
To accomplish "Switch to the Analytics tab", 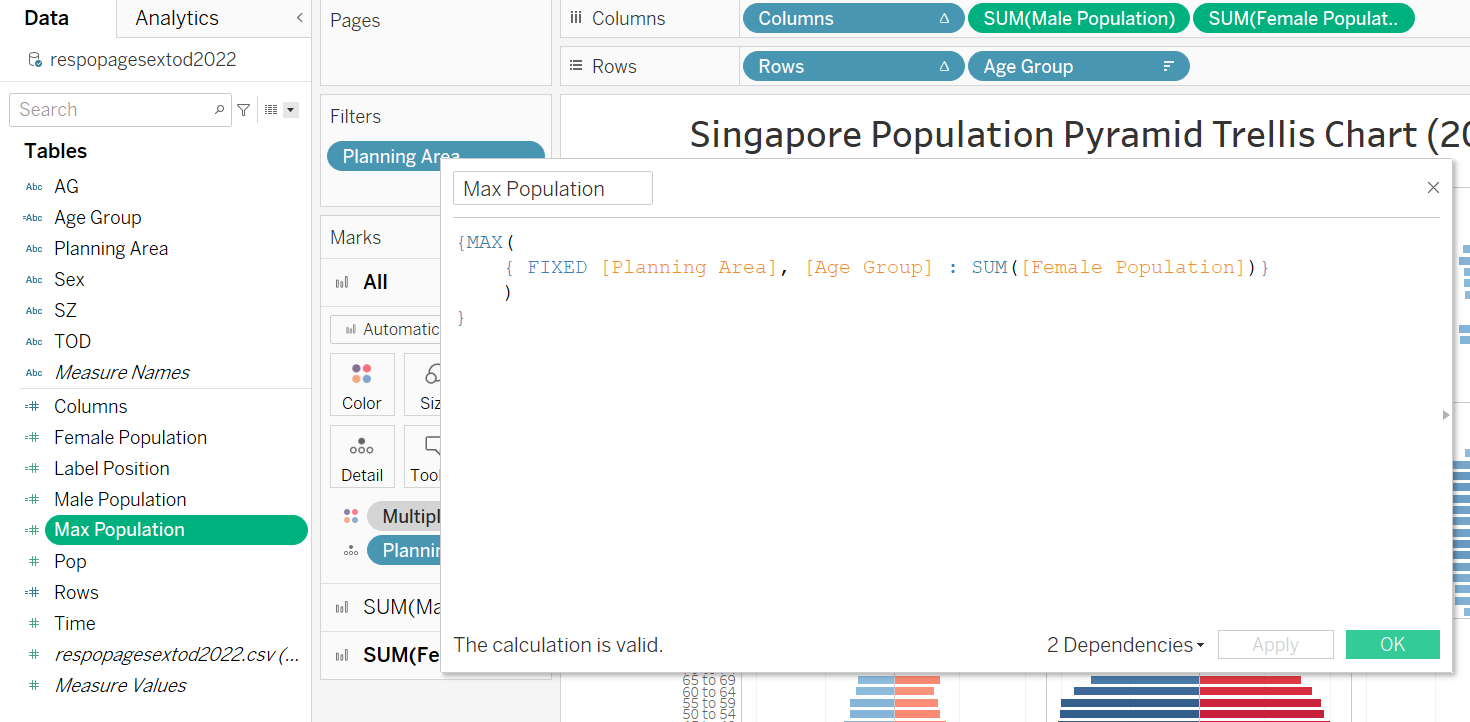I will coord(177,18).
